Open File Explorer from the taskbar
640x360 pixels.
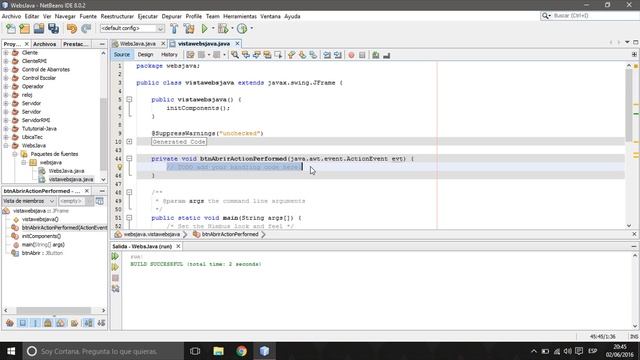[218, 351]
